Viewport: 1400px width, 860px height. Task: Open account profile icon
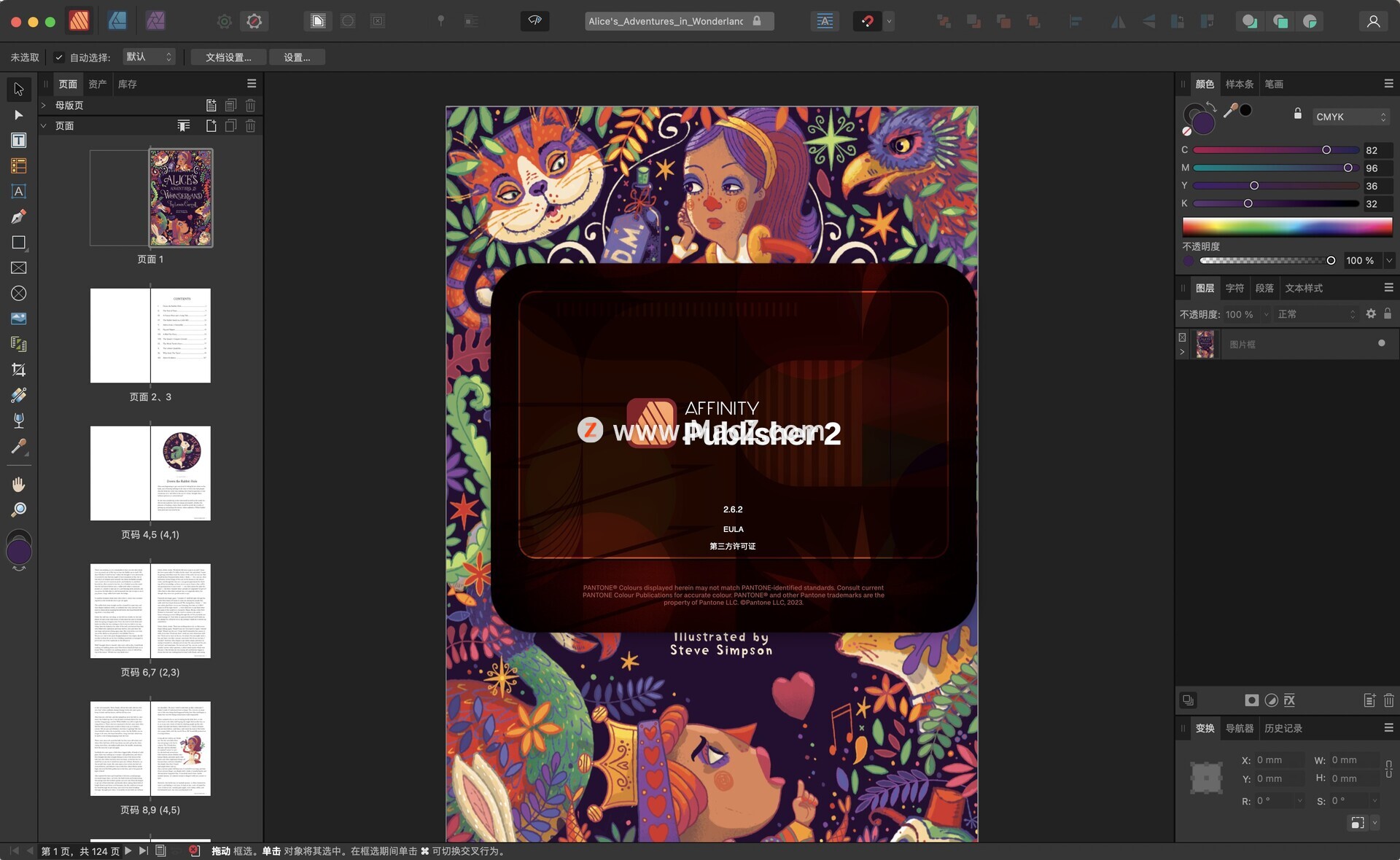point(1373,21)
